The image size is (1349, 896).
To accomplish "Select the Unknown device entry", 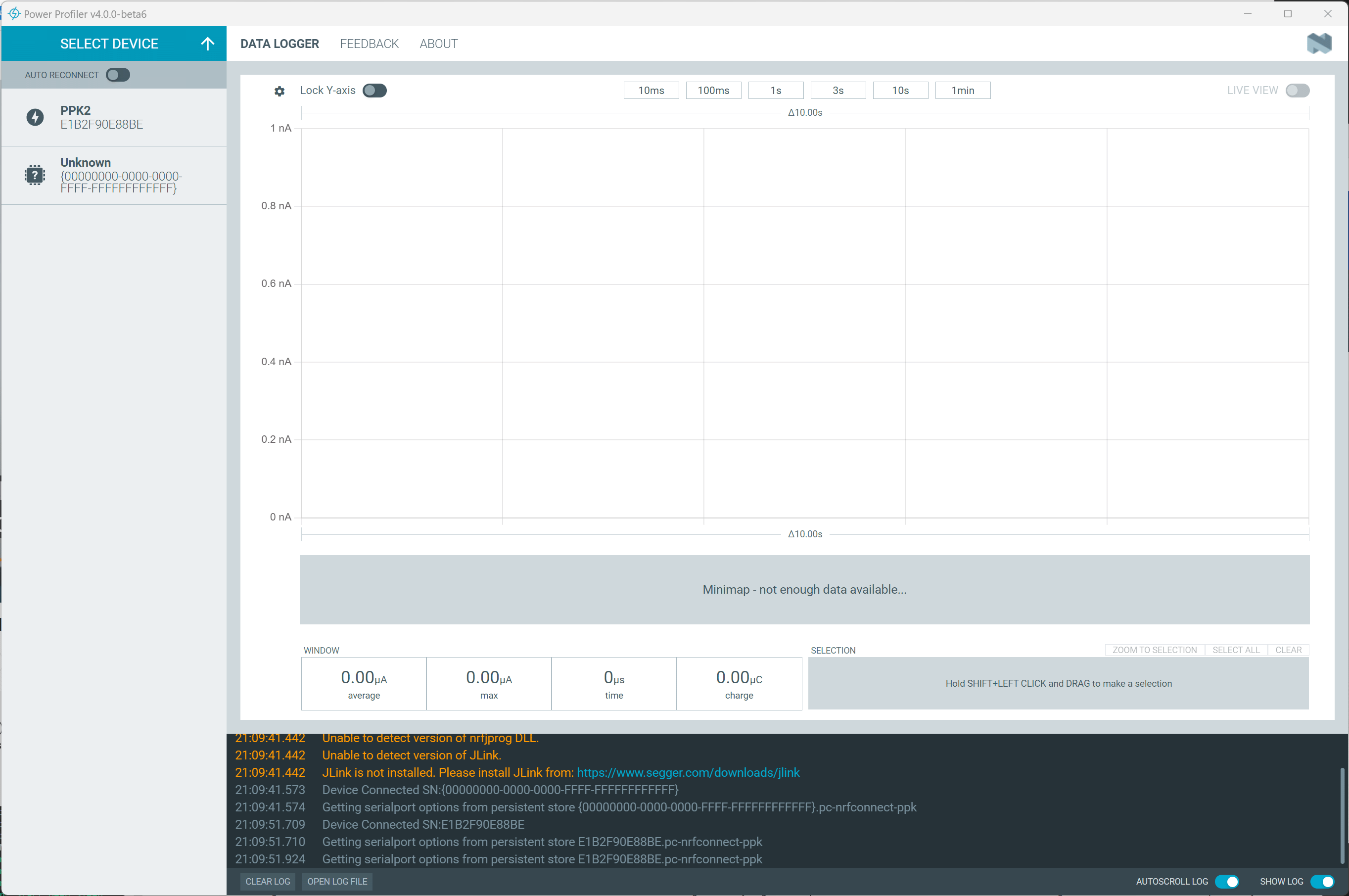I will coord(114,176).
